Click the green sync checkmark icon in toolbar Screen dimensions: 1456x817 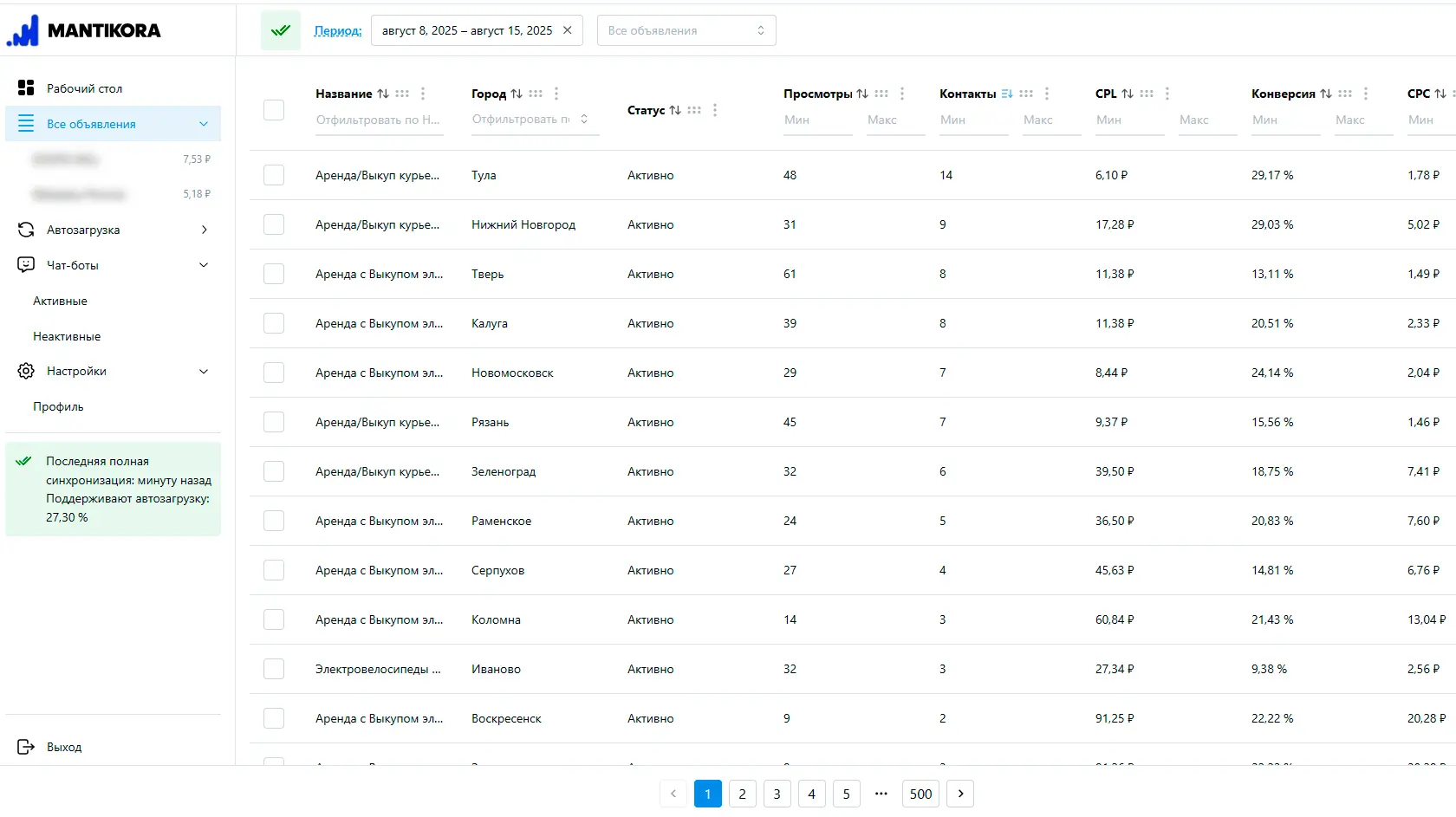coord(281,30)
